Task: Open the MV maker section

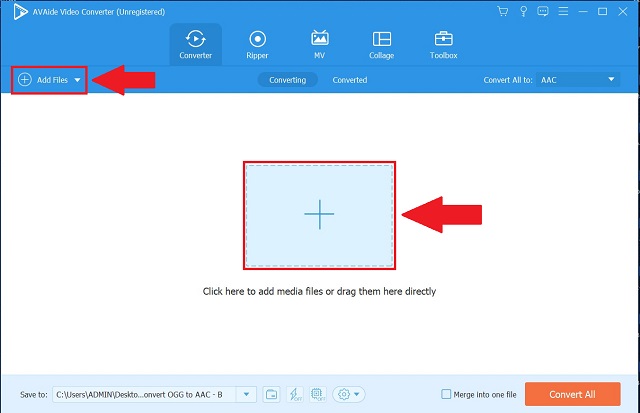Action: (x=320, y=44)
